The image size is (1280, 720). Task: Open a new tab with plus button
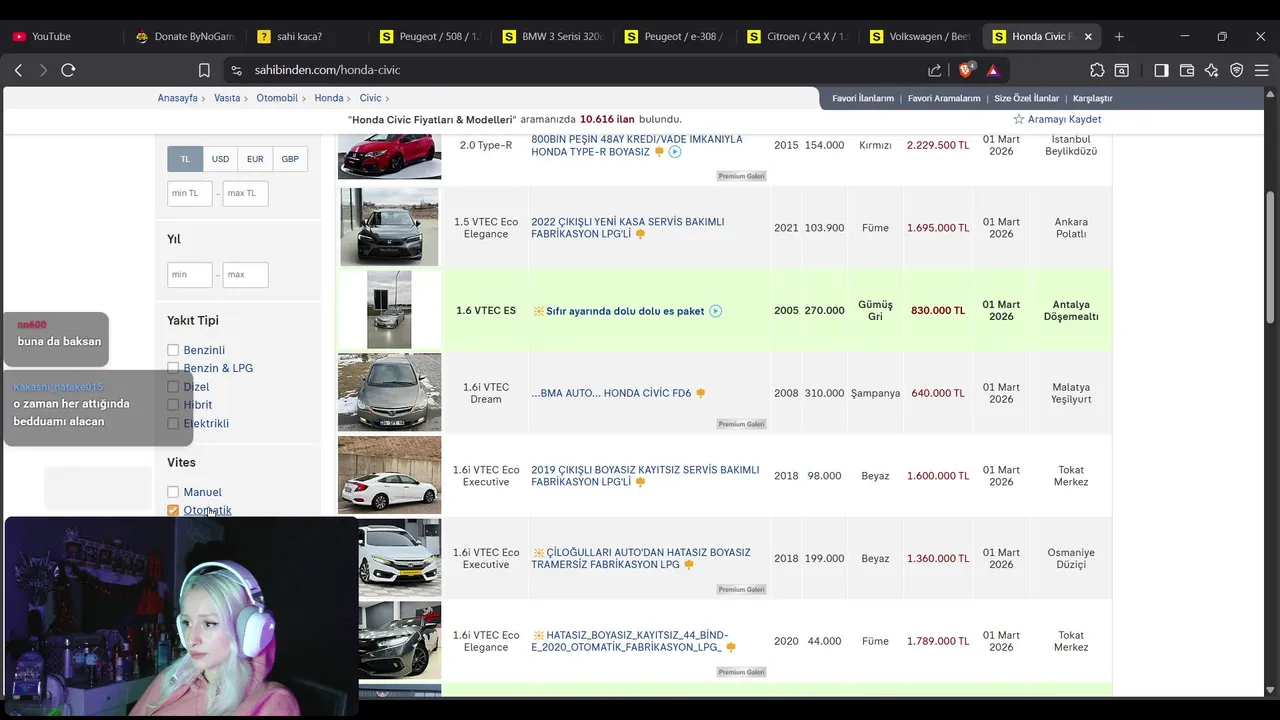click(1119, 36)
